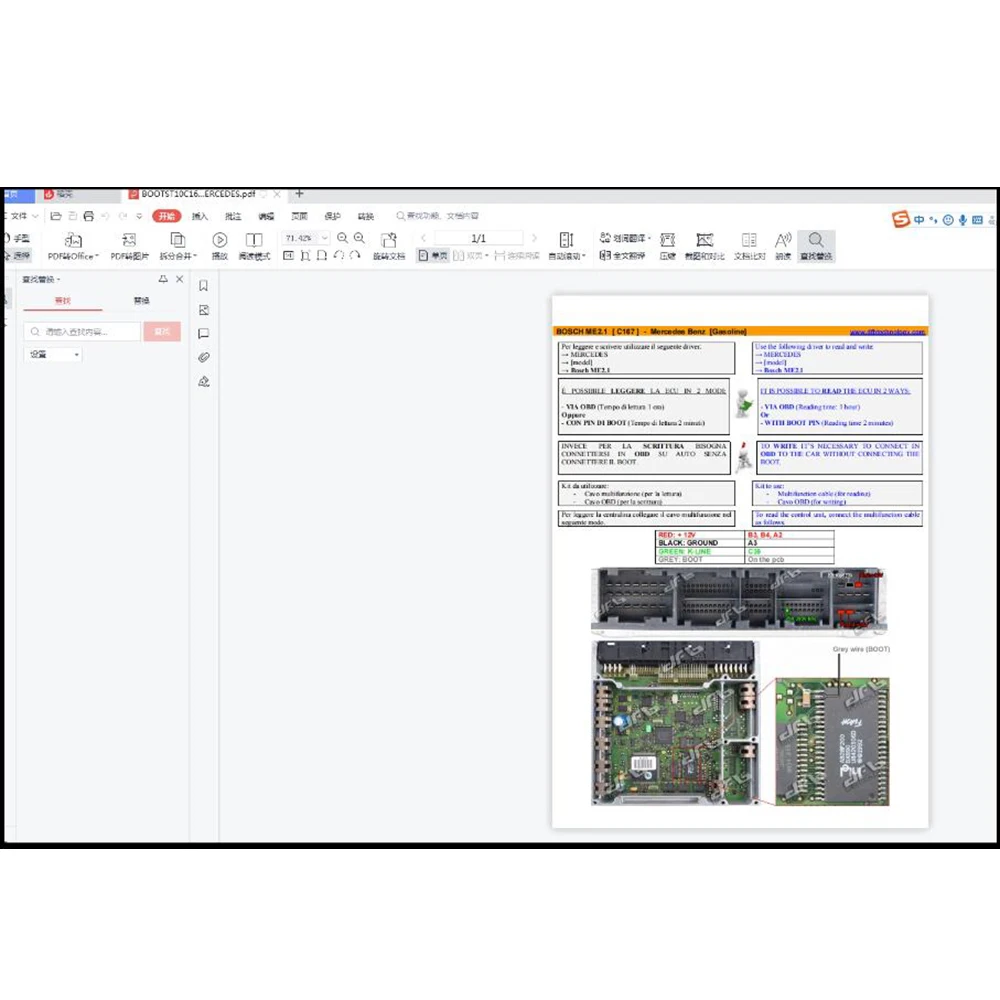The width and height of the screenshot is (1000, 1000).
Task: Open the compress PDF tool
Action: [668, 246]
